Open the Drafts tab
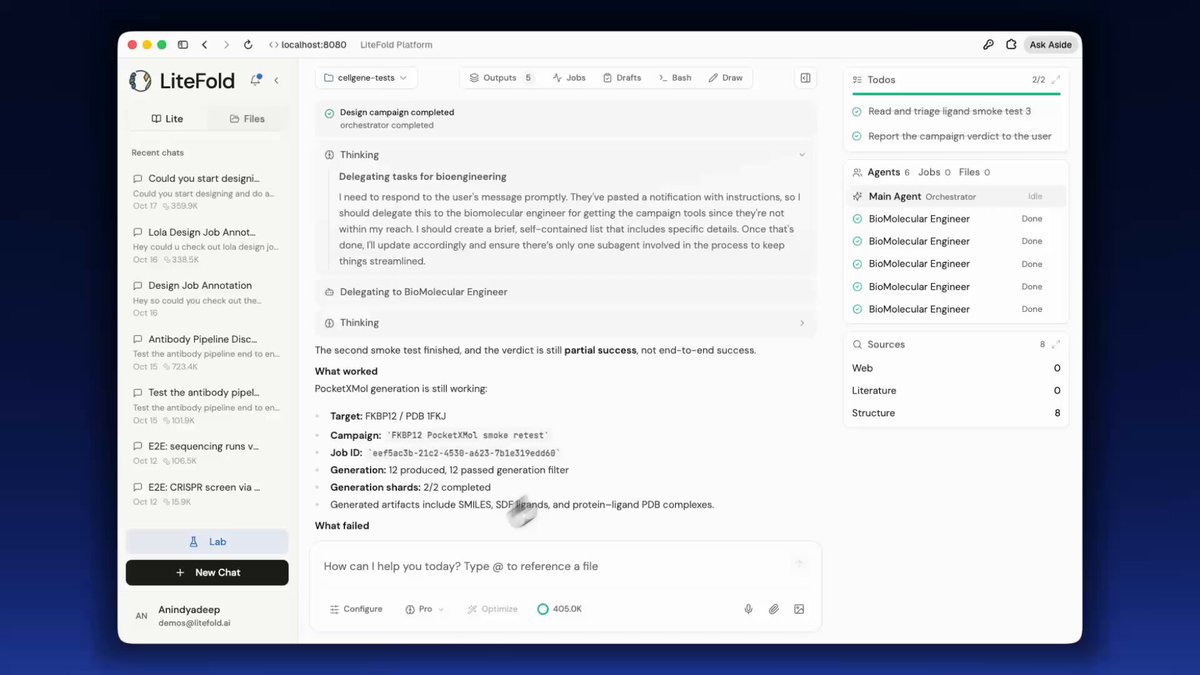Screen dimensions: 1200x675 [x=621, y=77]
